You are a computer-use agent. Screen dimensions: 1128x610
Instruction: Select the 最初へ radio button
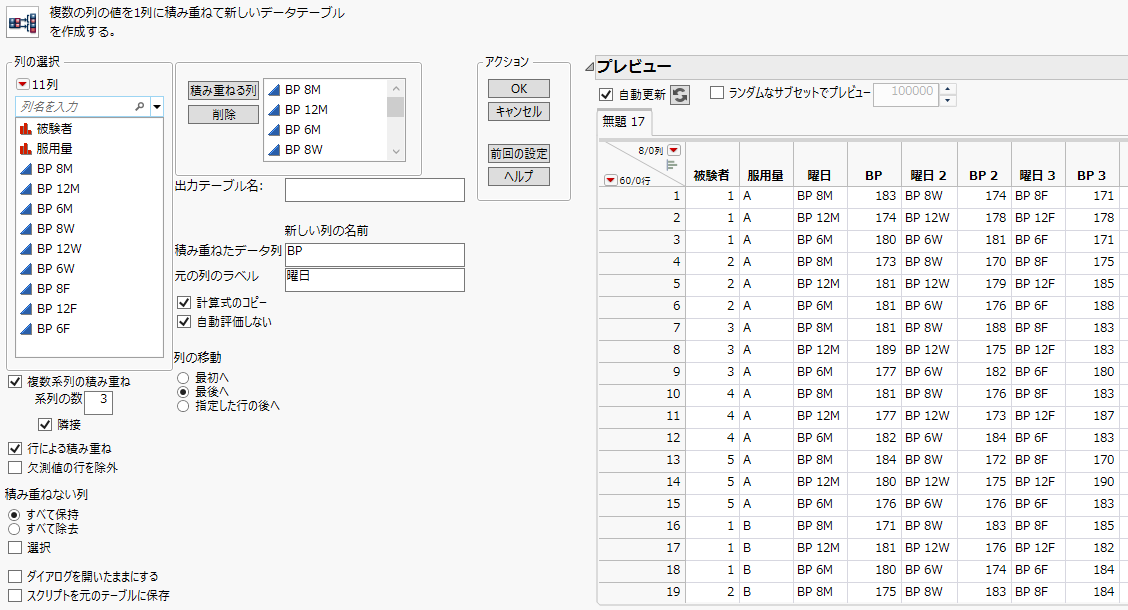coord(182,378)
